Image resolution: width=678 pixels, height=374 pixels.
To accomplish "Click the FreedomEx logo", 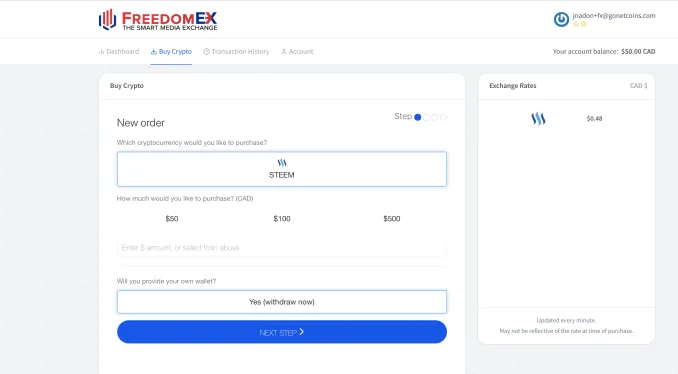I will [x=158, y=20].
